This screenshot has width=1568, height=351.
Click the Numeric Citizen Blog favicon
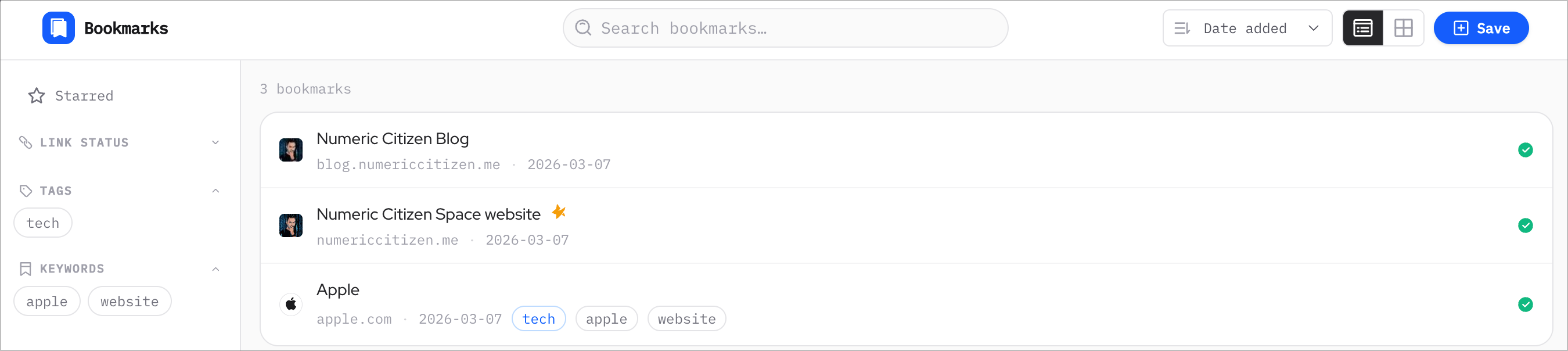tap(291, 150)
